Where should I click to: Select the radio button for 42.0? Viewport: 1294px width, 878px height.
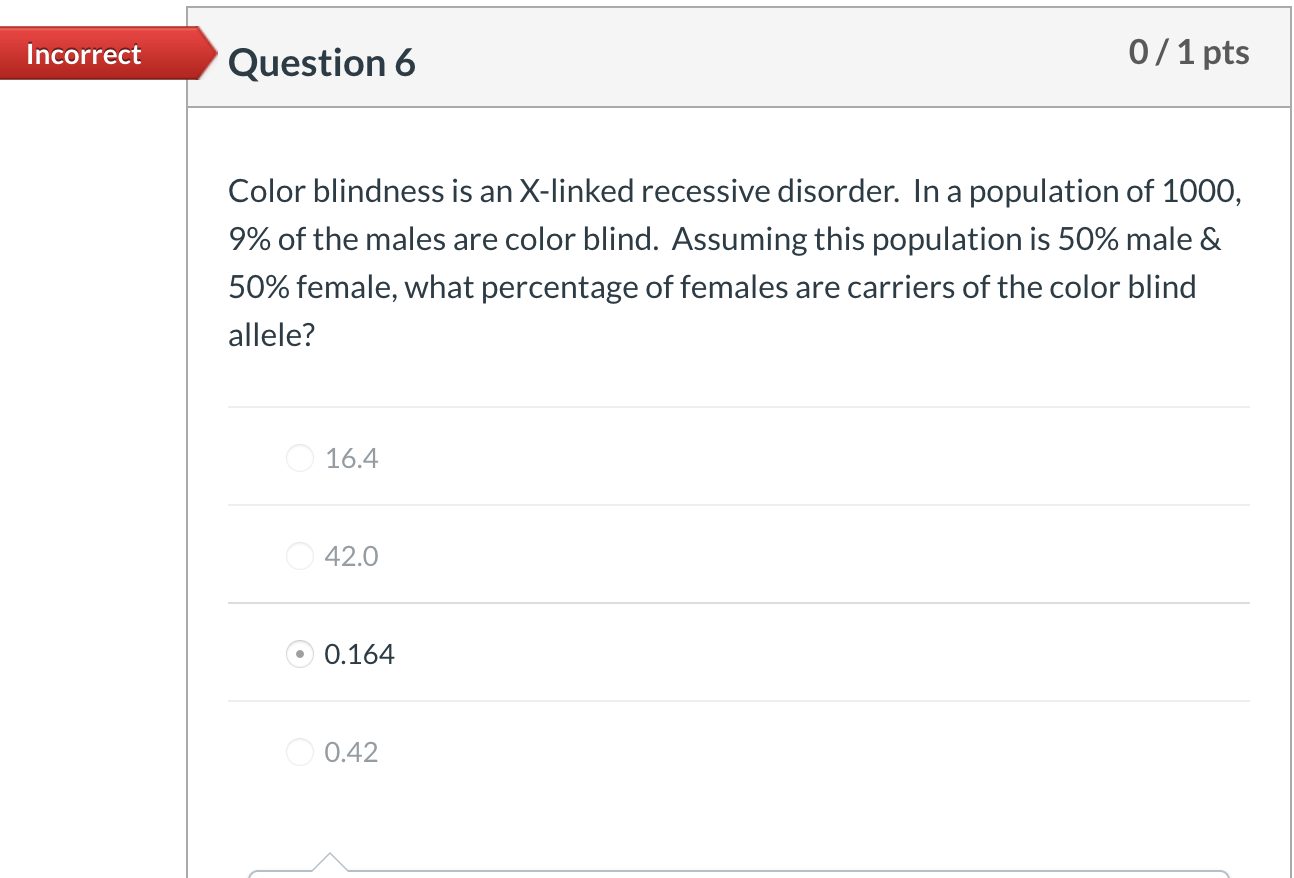point(299,556)
